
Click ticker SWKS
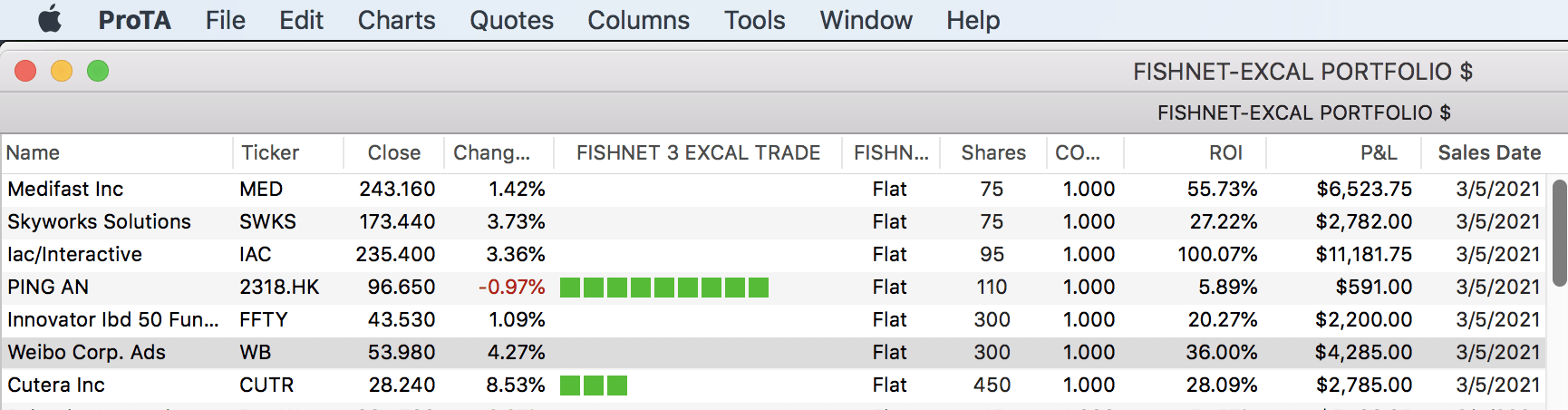click(267, 221)
